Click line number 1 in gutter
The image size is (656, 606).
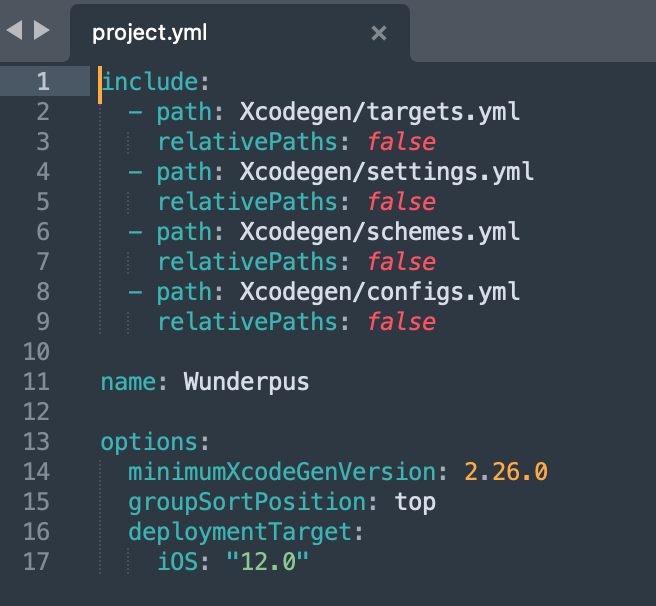43,81
